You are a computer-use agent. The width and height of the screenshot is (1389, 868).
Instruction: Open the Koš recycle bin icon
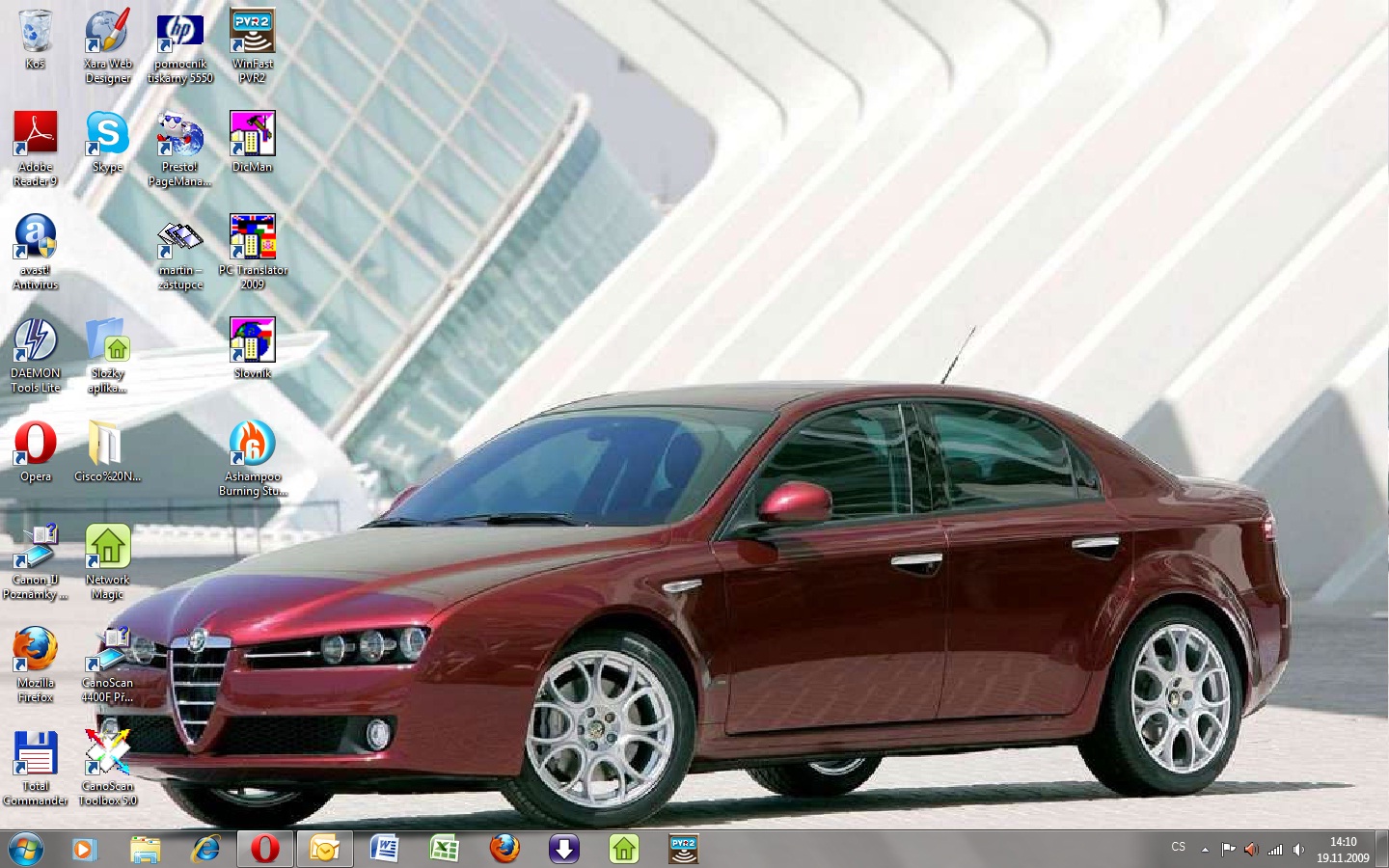tap(35, 33)
